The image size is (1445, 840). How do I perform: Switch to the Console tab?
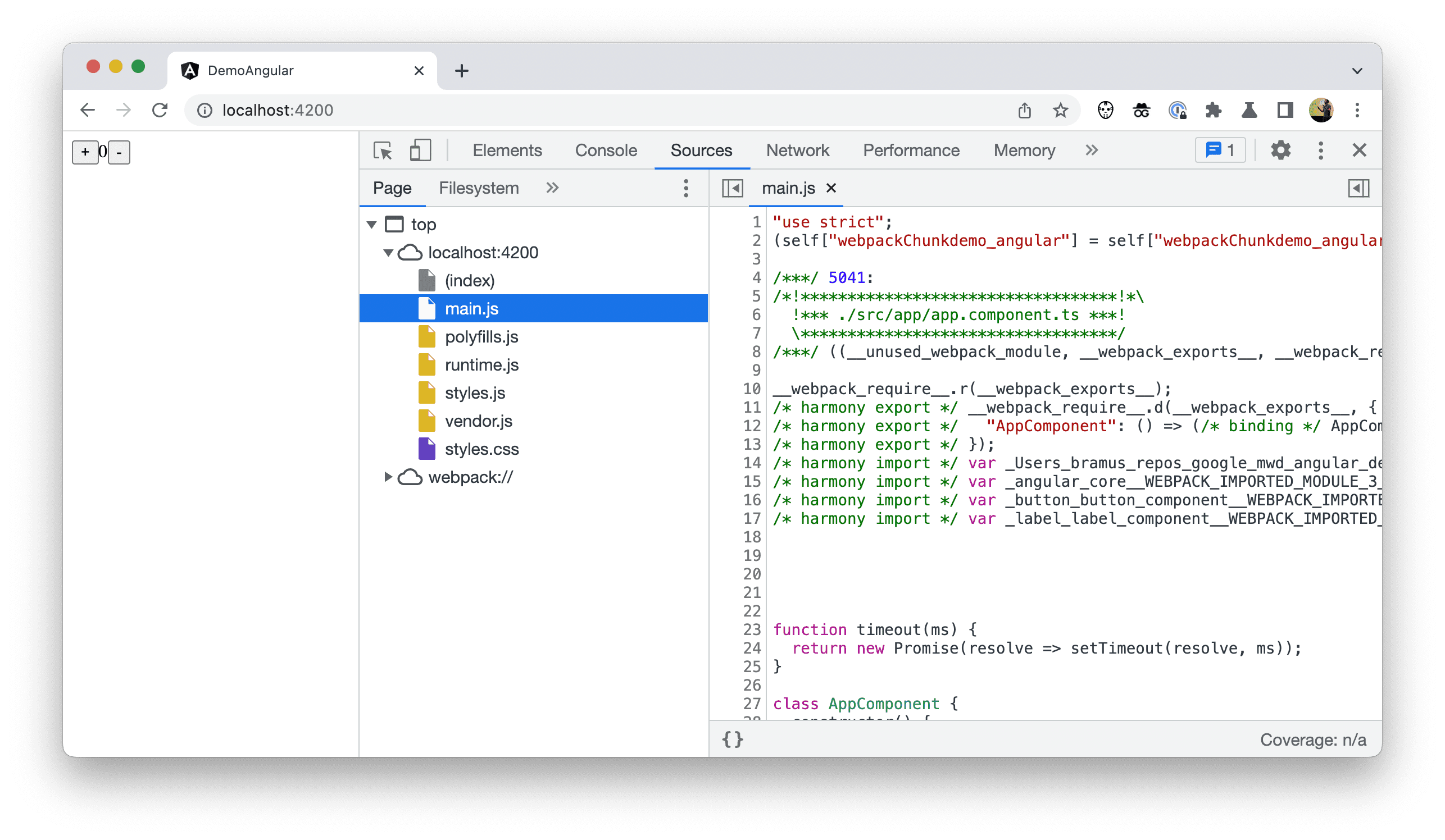[604, 150]
